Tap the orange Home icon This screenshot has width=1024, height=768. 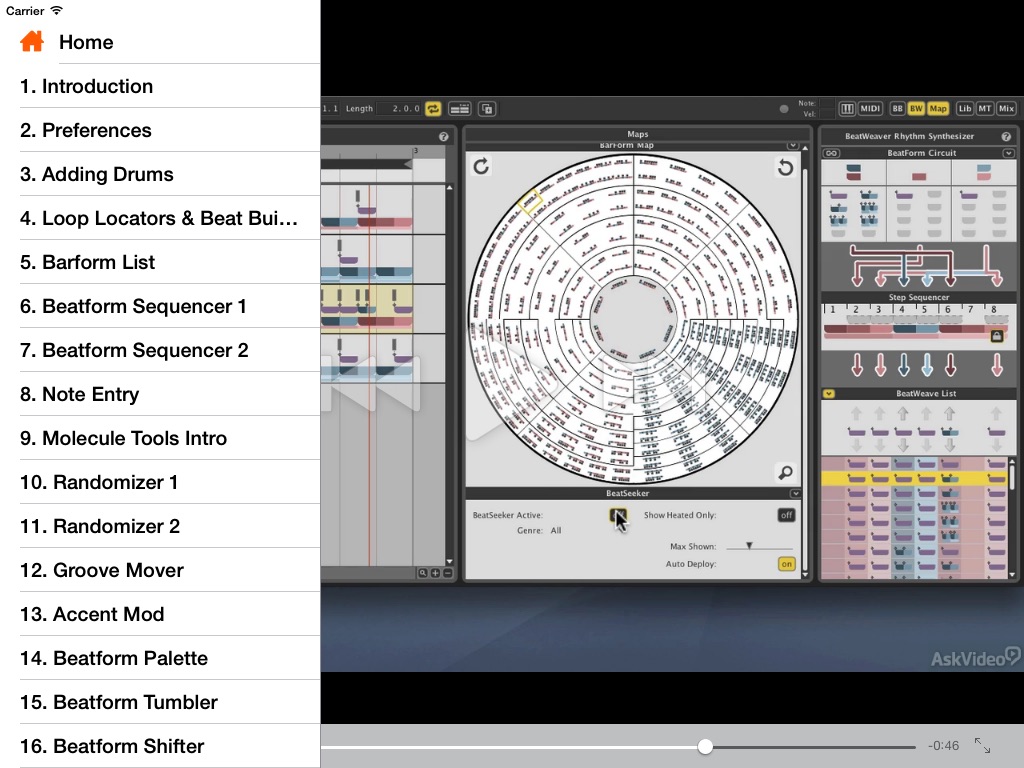[x=32, y=42]
